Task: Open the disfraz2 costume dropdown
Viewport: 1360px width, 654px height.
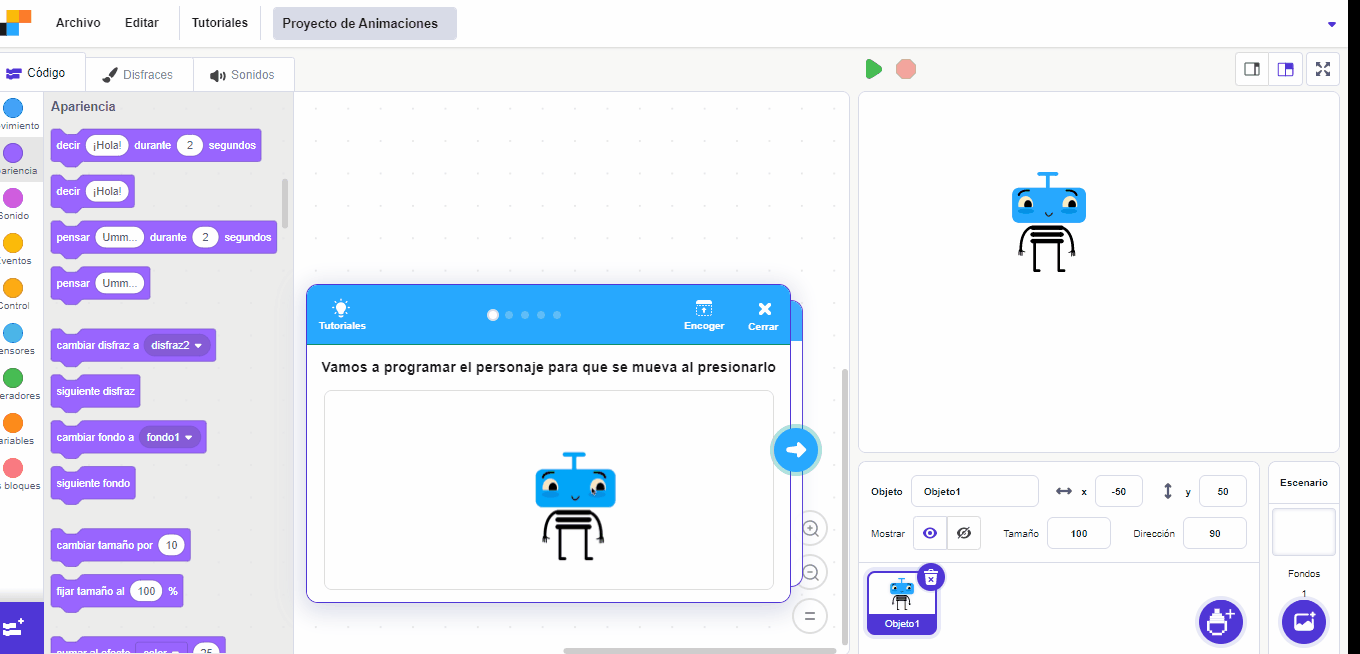Action: pyautogui.click(x=177, y=345)
